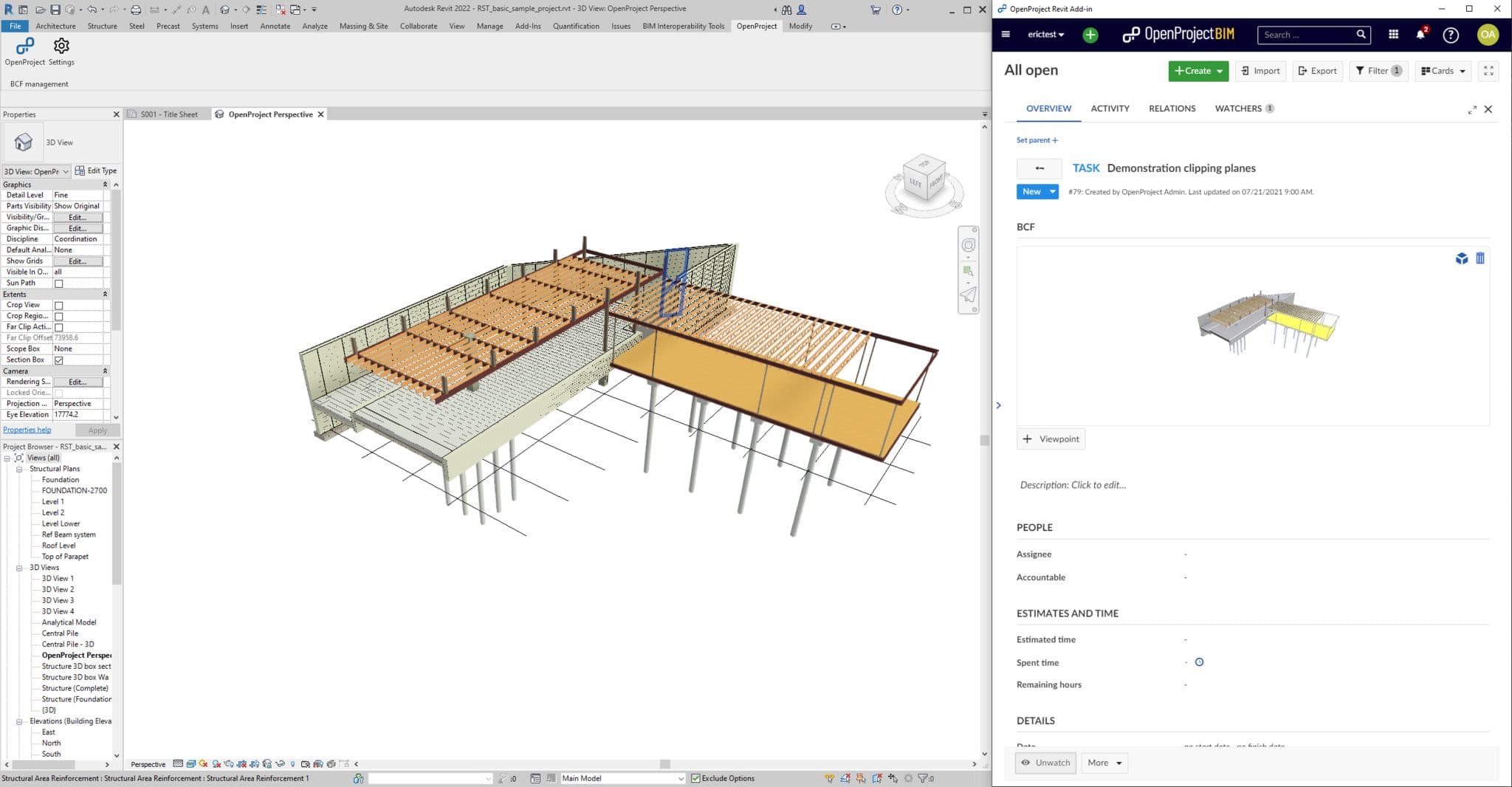Delete the viewpoint using the trash icon
Viewport: 1512px width, 787px height.
[1480, 258]
